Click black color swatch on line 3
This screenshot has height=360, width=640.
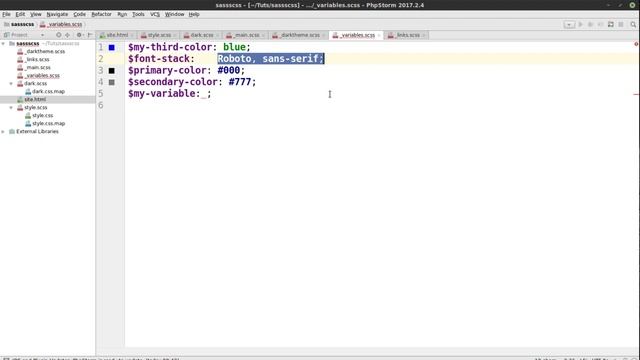click(111, 71)
